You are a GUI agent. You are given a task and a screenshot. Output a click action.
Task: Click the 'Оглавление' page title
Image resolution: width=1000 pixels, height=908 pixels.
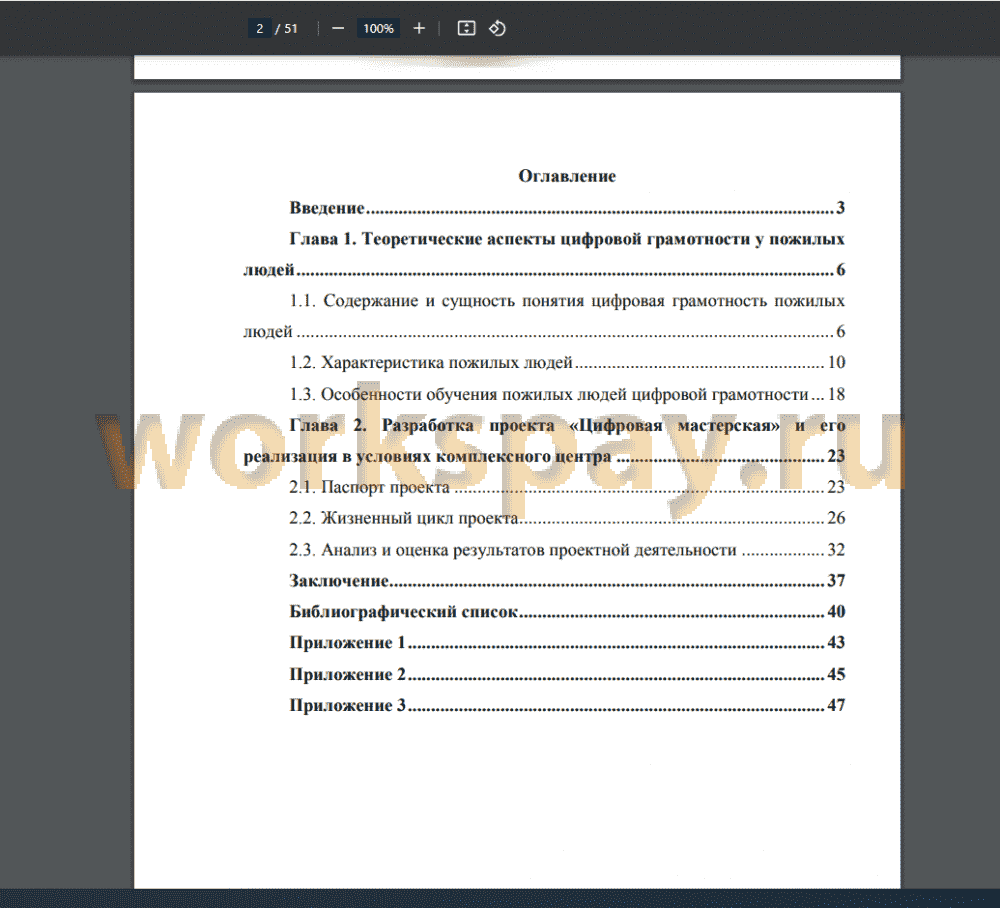click(567, 177)
